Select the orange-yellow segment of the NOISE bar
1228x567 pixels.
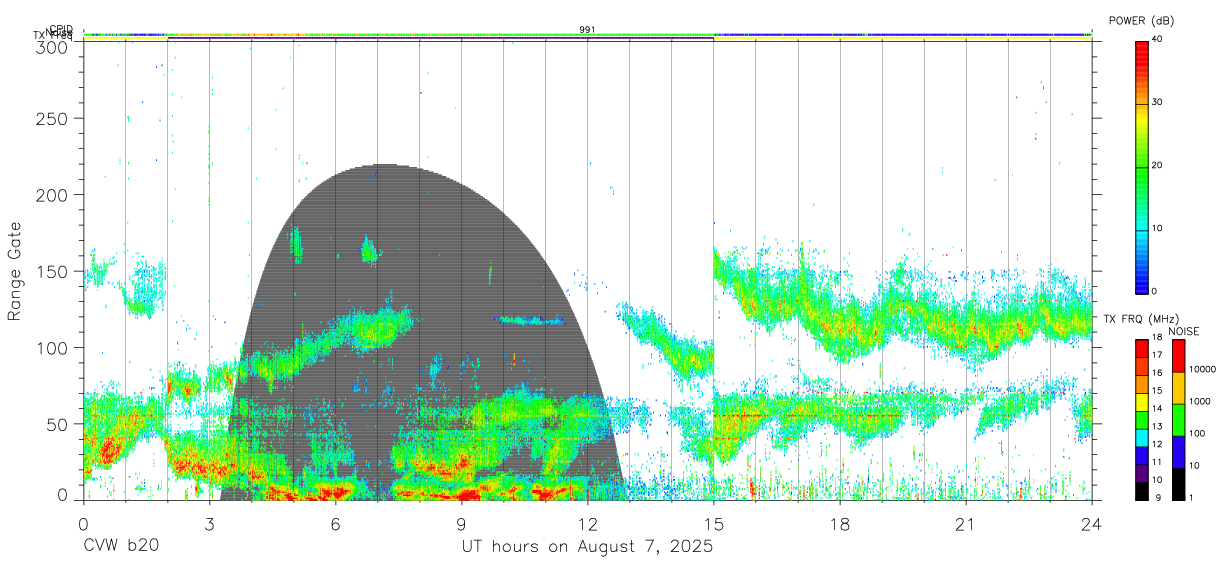pos(1179,388)
